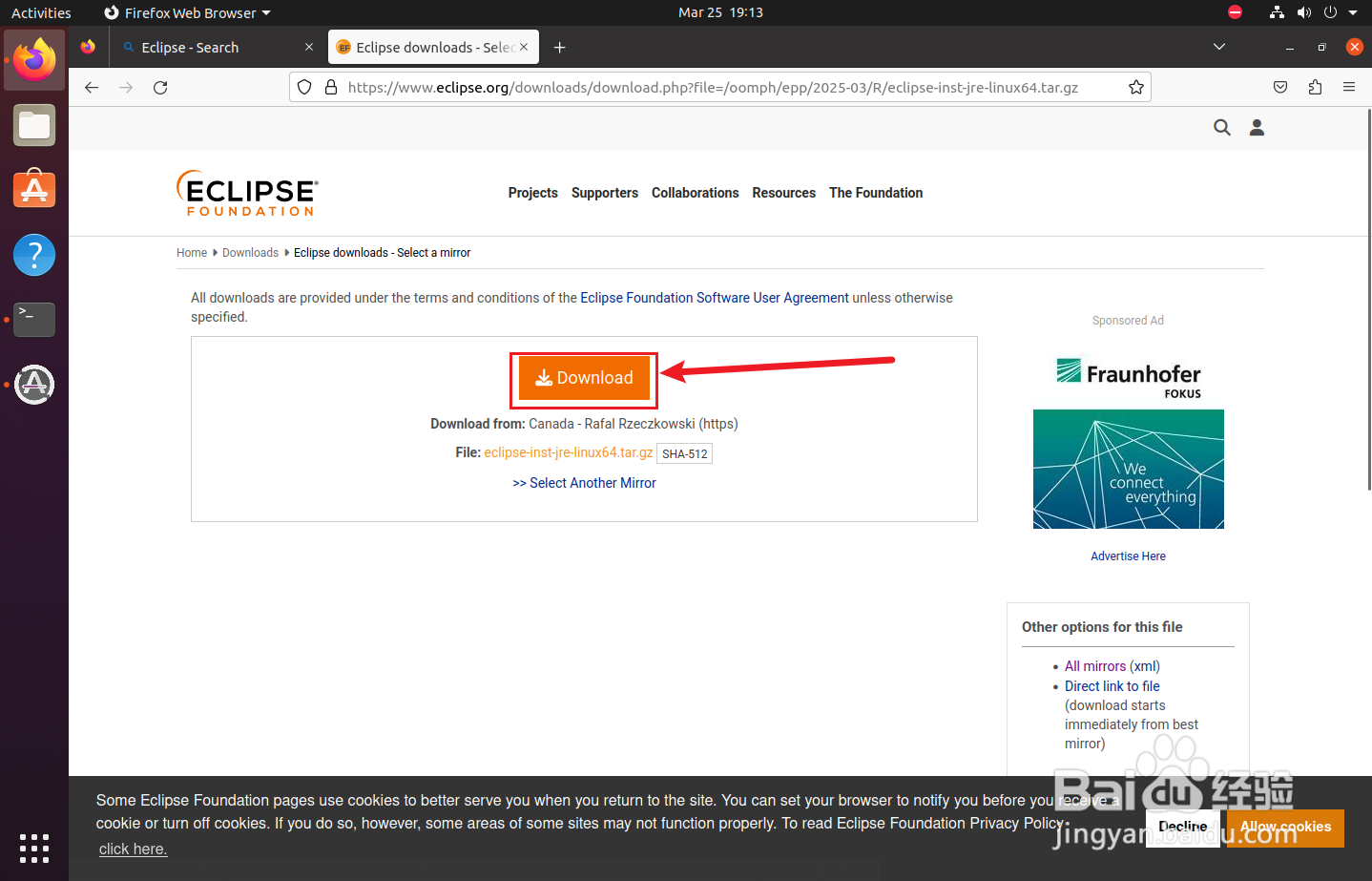Open the system status menu arrow
The height and width of the screenshot is (881, 1372).
pos(1353,12)
